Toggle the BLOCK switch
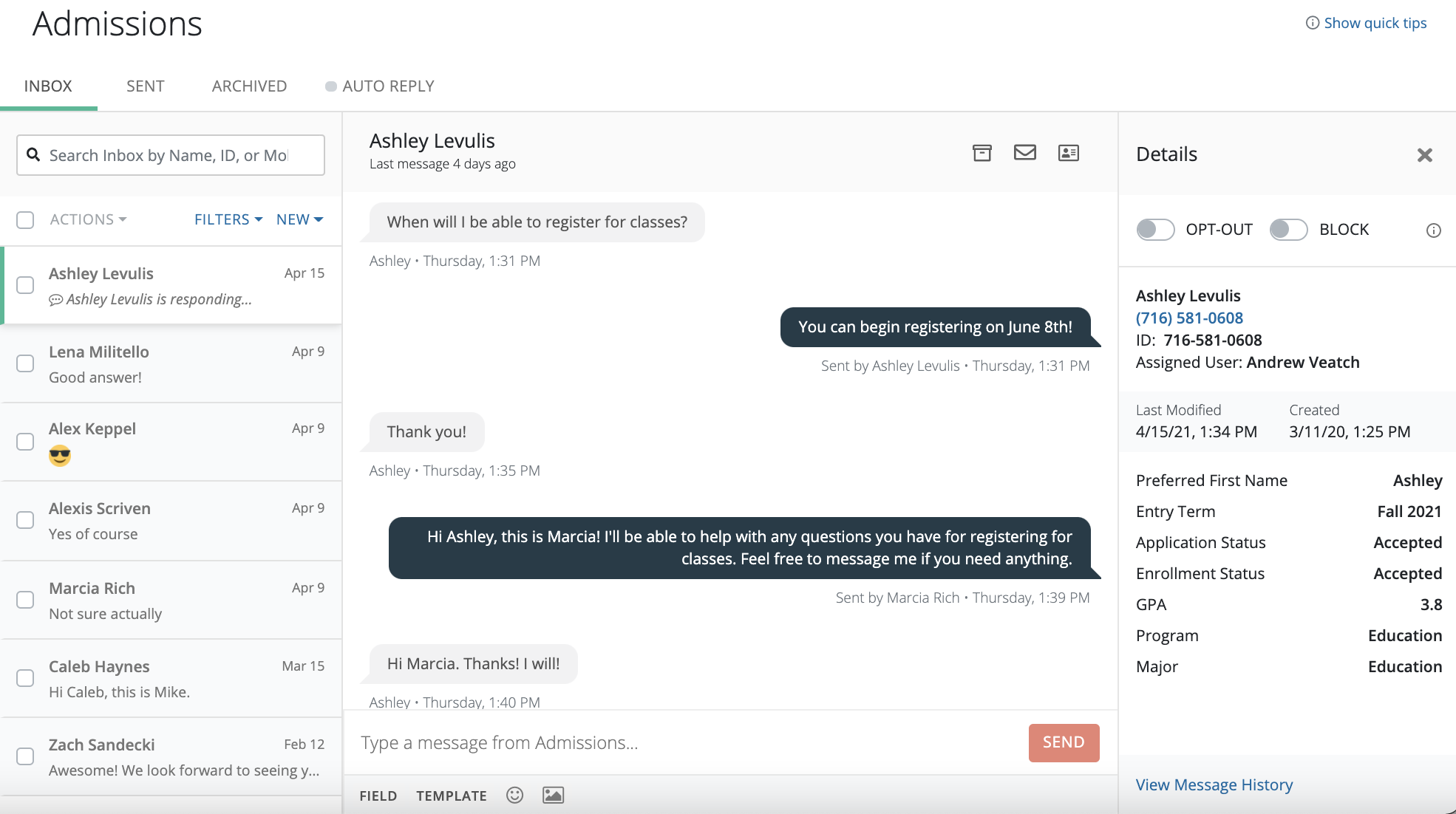The width and height of the screenshot is (1456, 814). 1288,230
